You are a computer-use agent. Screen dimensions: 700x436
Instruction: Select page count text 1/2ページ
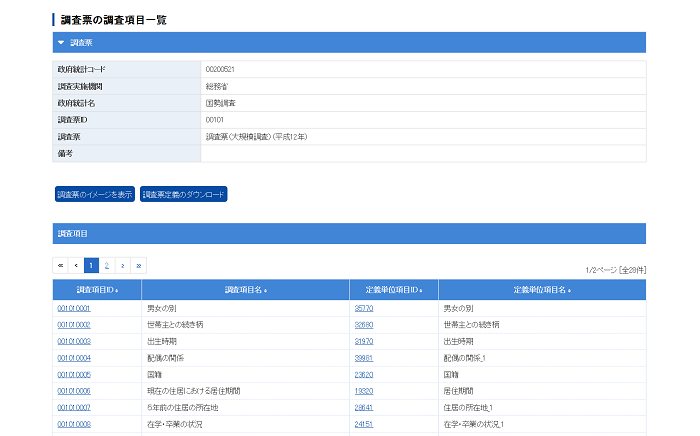pos(601,270)
